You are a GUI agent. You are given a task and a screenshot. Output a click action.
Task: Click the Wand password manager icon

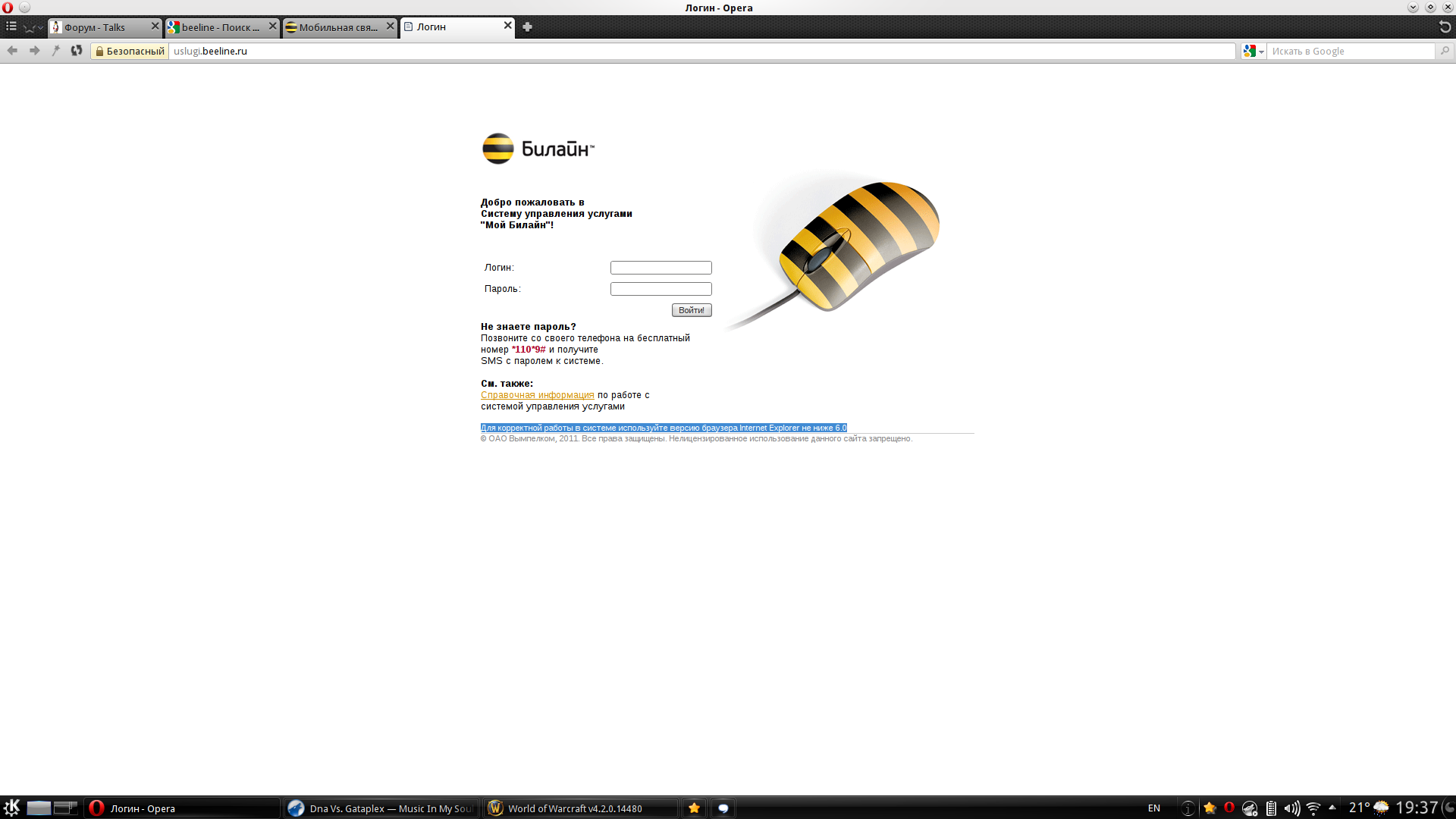pos(55,51)
